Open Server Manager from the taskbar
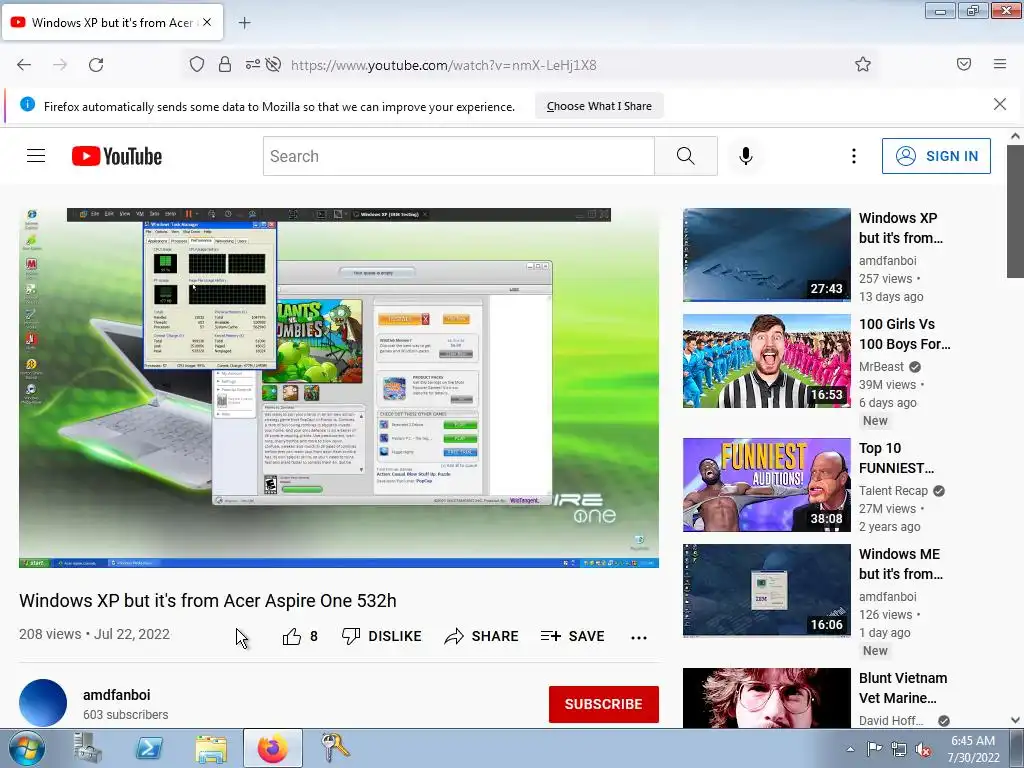The image size is (1024, 768). pyautogui.click(x=88, y=748)
